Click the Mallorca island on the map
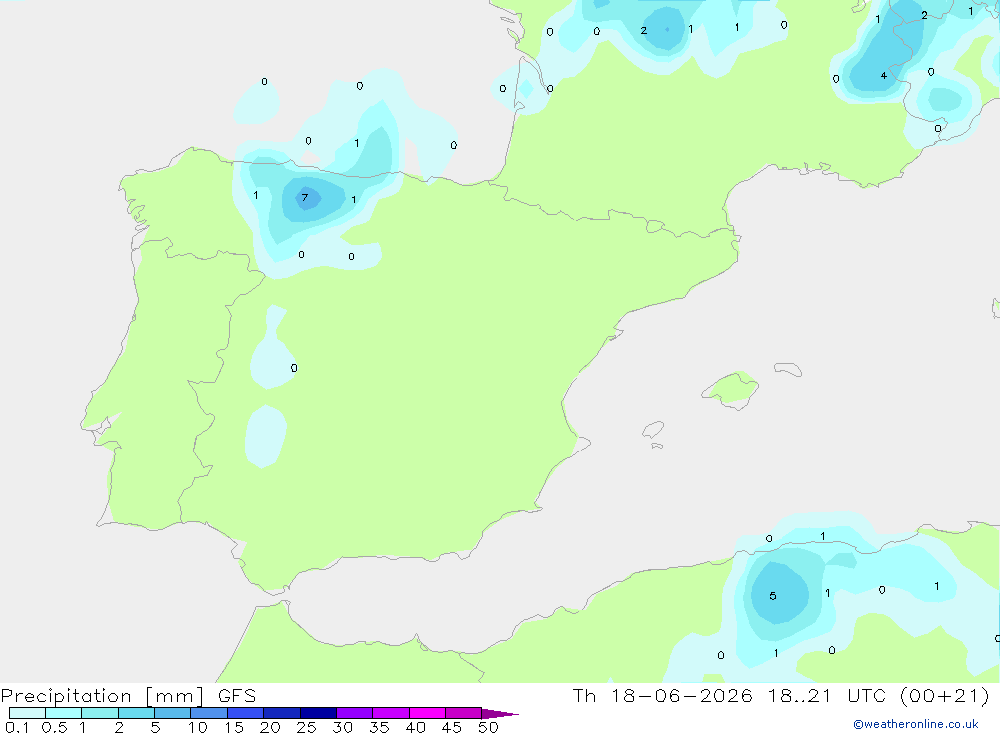Viewport: 1000px width, 733px height. point(732,389)
